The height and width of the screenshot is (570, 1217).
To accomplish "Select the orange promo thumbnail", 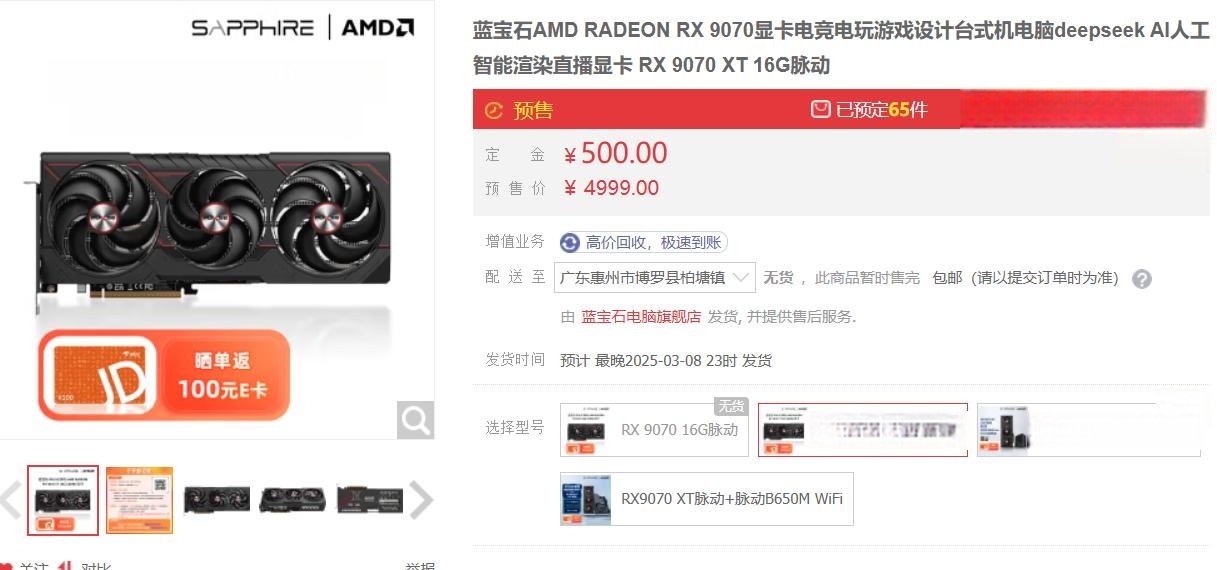I will point(139,500).
